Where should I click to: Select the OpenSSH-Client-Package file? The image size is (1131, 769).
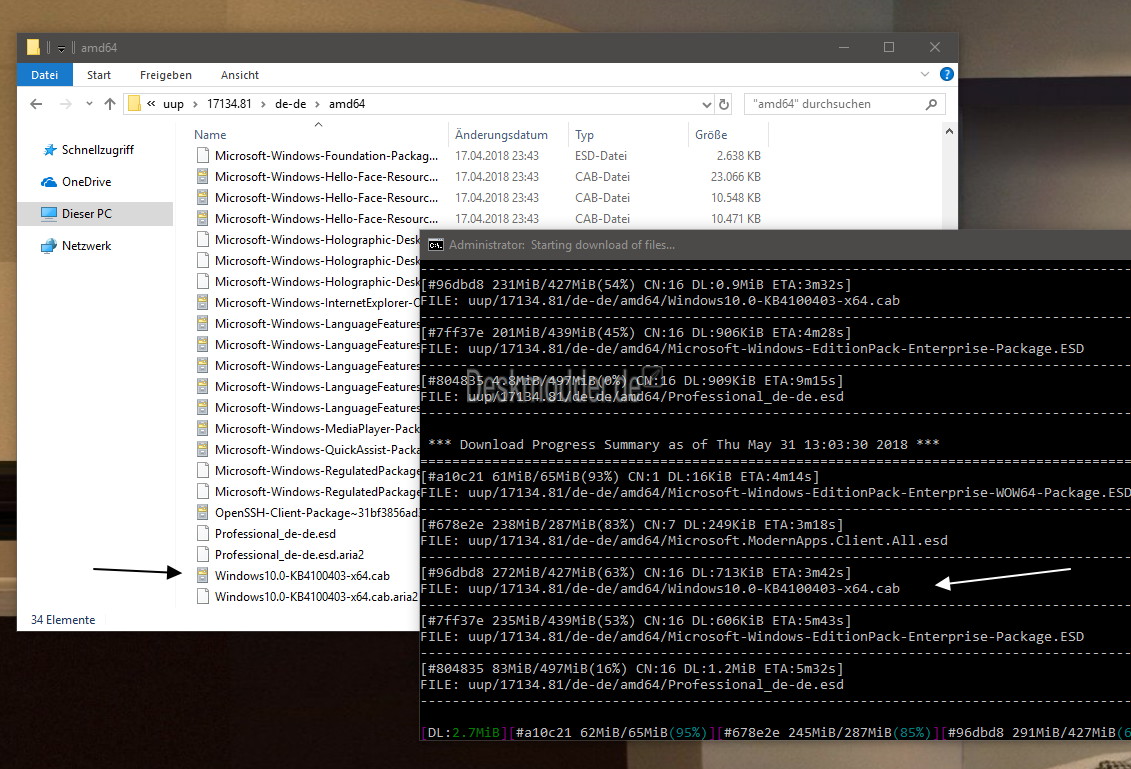317,513
